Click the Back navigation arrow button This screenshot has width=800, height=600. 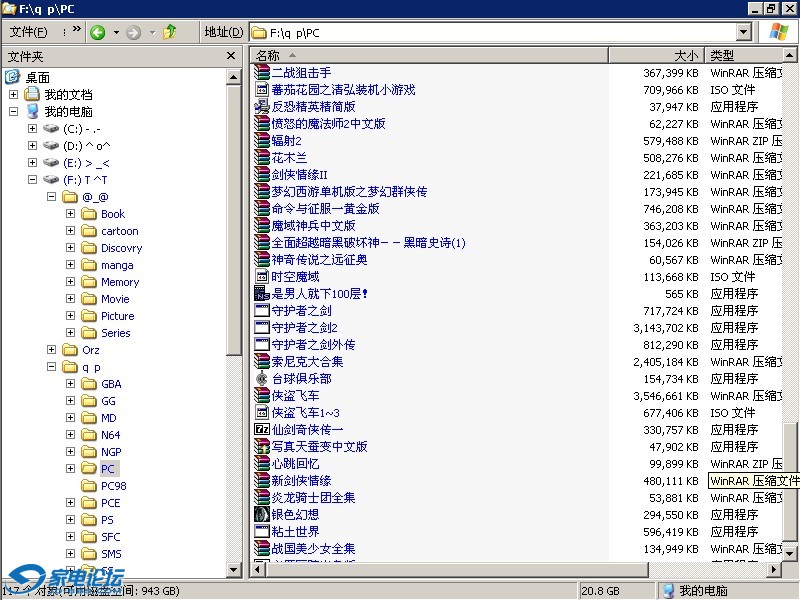[98, 32]
